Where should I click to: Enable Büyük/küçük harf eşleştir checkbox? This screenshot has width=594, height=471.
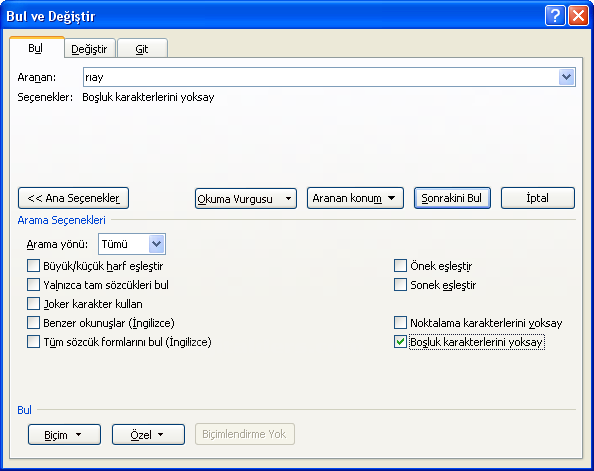(33, 266)
